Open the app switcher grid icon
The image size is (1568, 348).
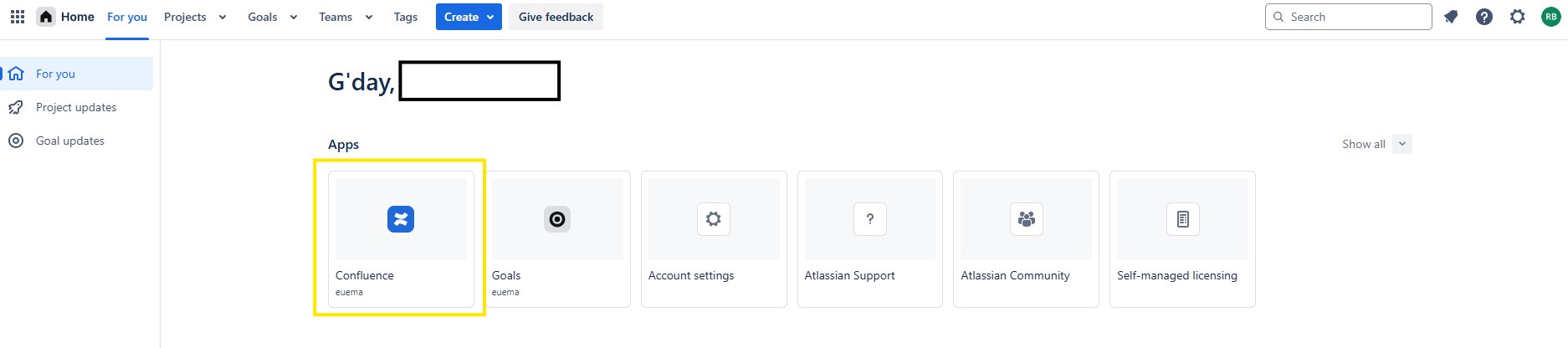click(18, 17)
